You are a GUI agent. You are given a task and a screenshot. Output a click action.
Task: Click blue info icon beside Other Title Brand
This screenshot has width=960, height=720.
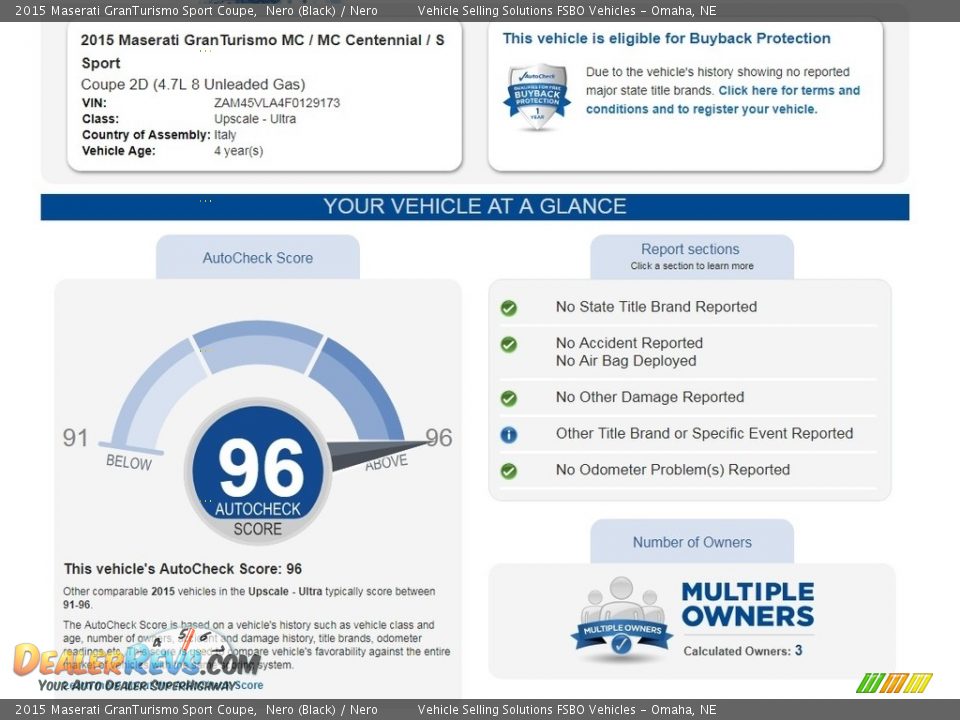509,435
